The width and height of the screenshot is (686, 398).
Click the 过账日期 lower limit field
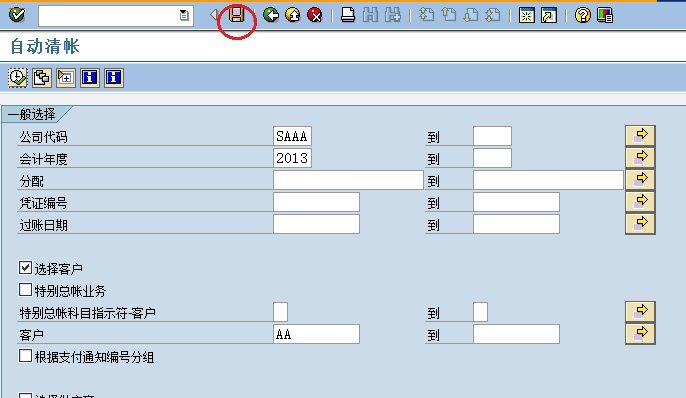coord(316,224)
